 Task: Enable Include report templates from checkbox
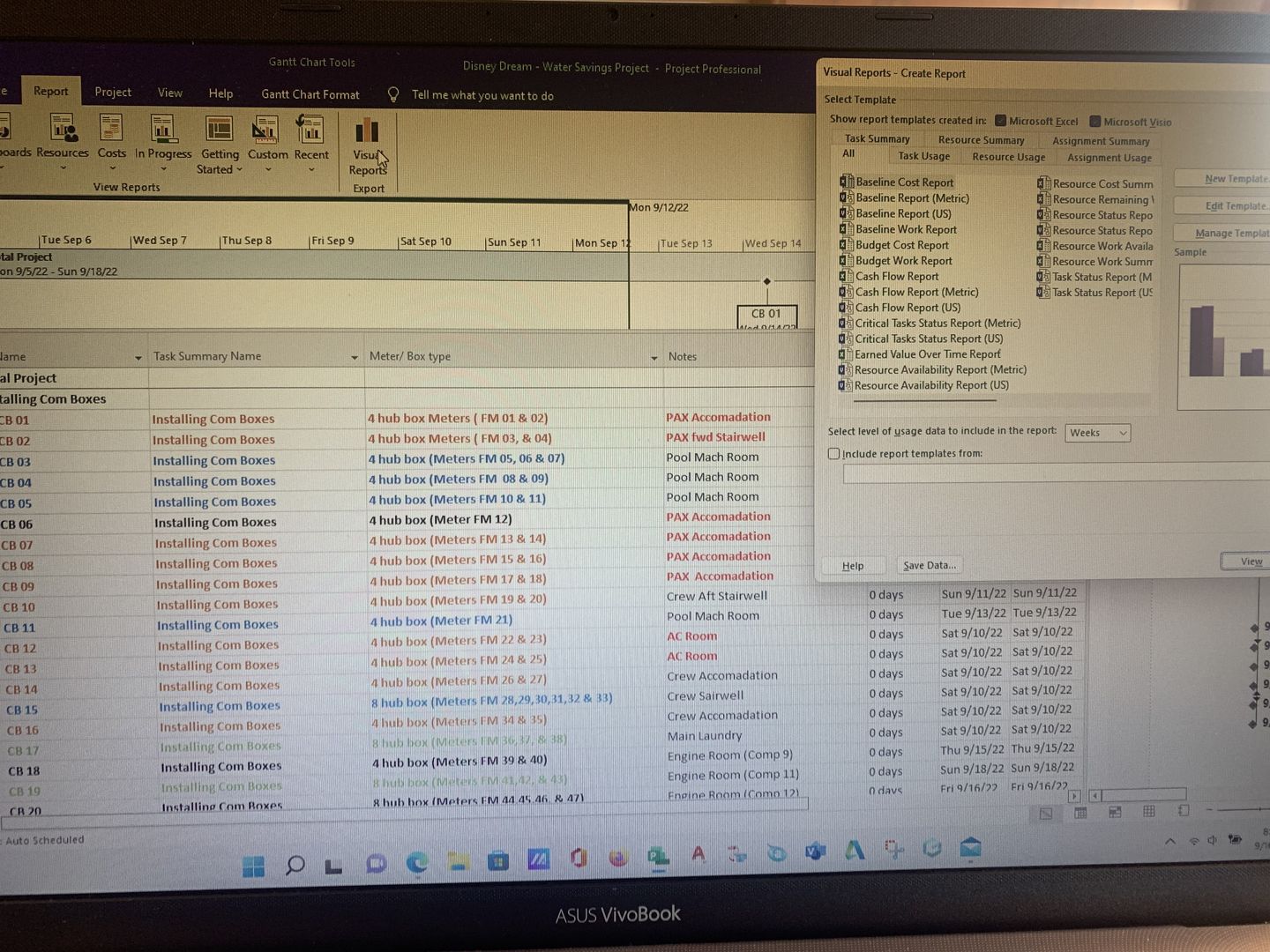tap(833, 454)
